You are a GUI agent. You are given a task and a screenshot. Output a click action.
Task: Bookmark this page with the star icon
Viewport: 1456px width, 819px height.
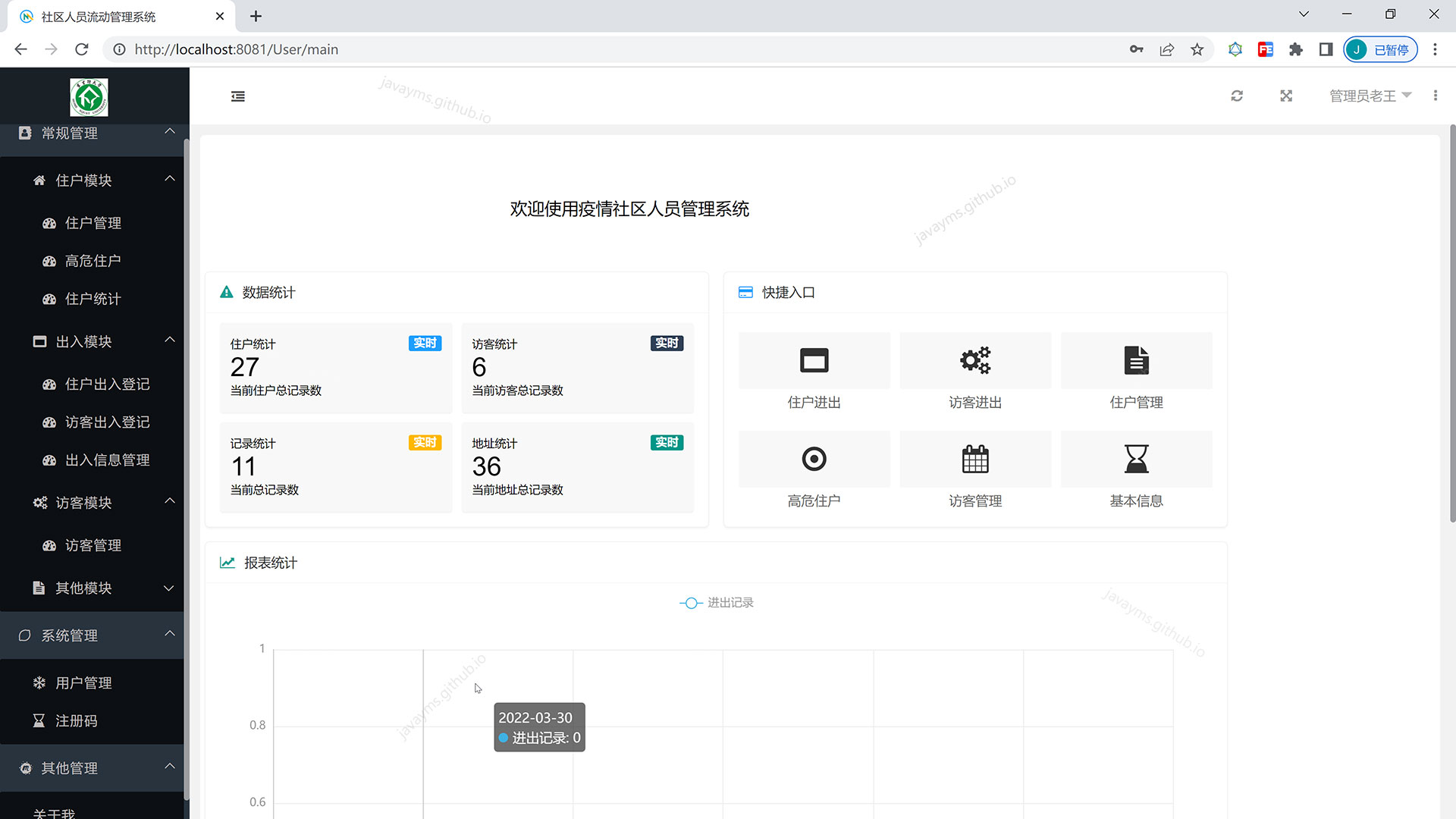(1197, 50)
